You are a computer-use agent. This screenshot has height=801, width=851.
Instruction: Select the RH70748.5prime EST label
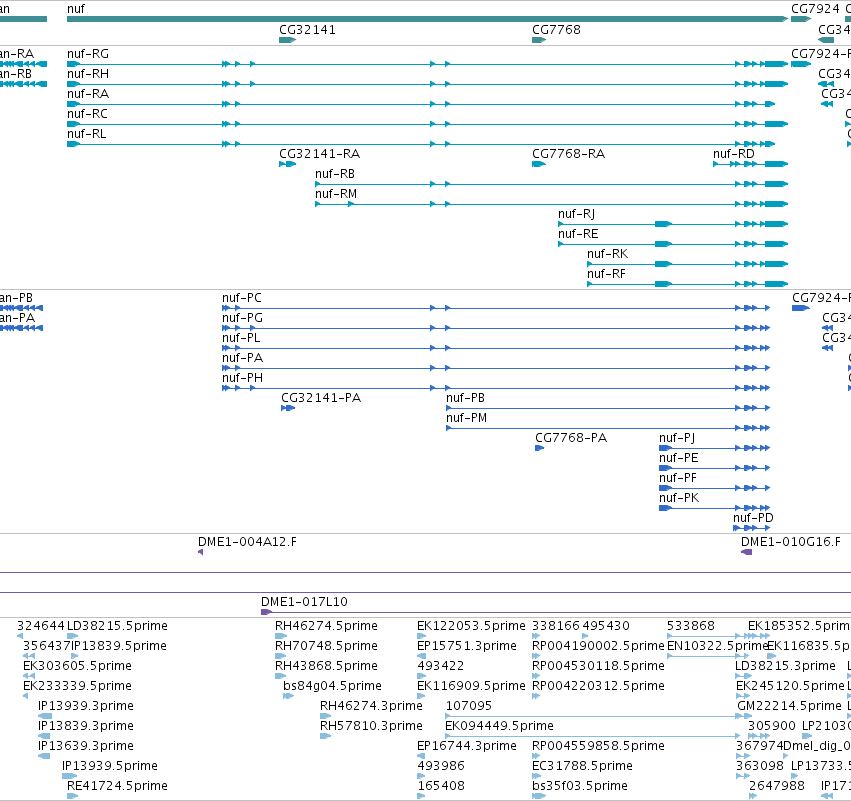[x=326, y=646]
